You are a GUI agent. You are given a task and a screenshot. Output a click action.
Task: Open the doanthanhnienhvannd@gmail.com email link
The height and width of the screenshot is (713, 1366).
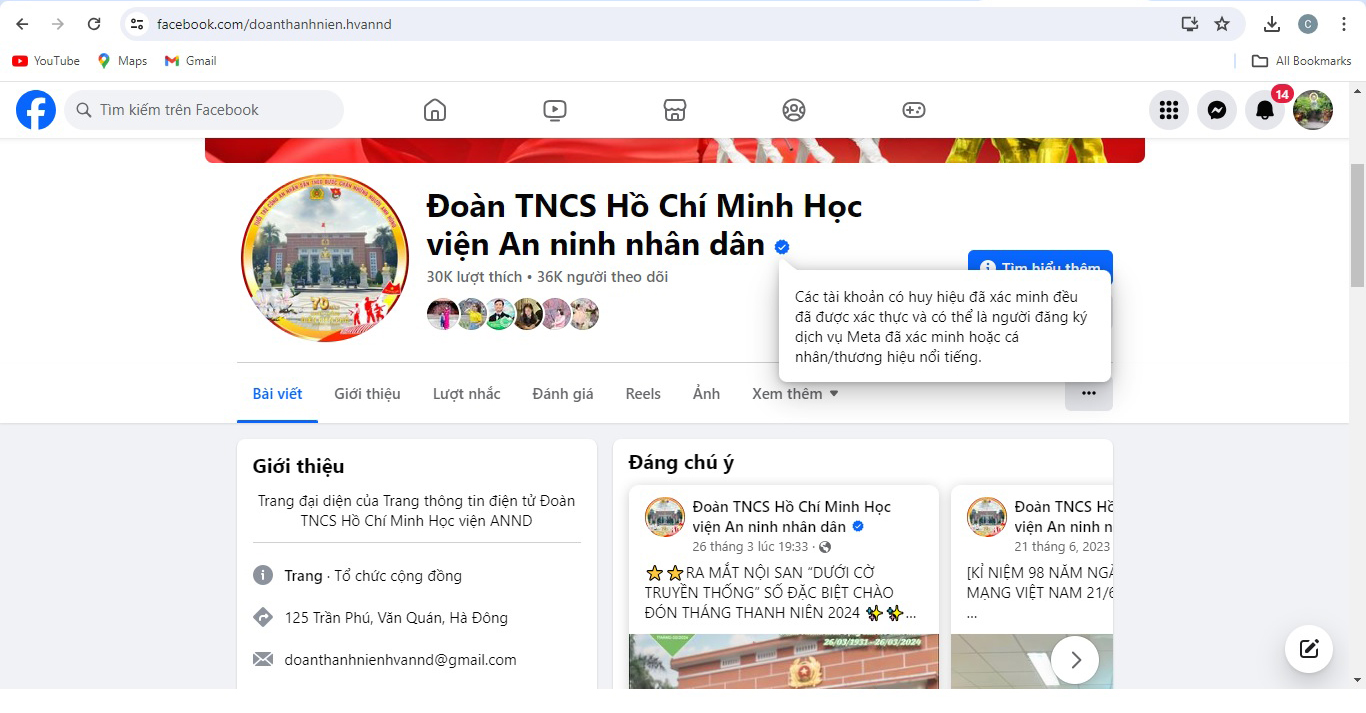pos(400,660)
